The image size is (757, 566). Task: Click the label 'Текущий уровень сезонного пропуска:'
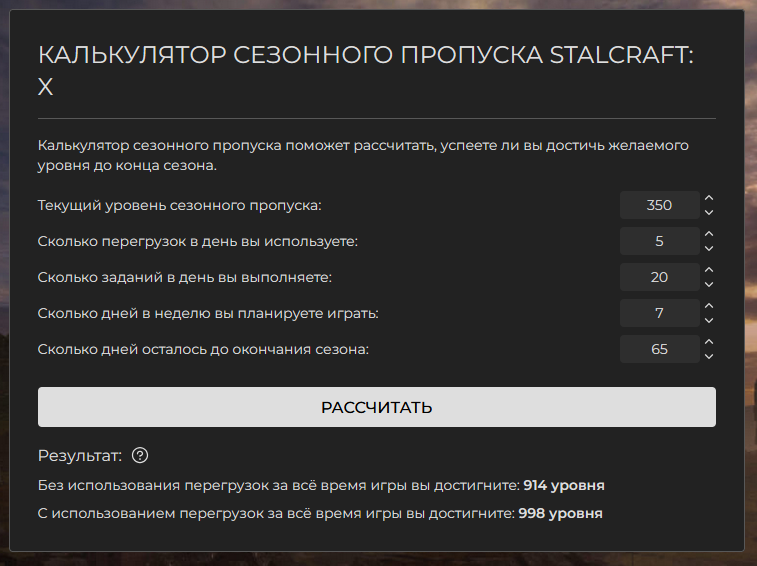[180, 205]
